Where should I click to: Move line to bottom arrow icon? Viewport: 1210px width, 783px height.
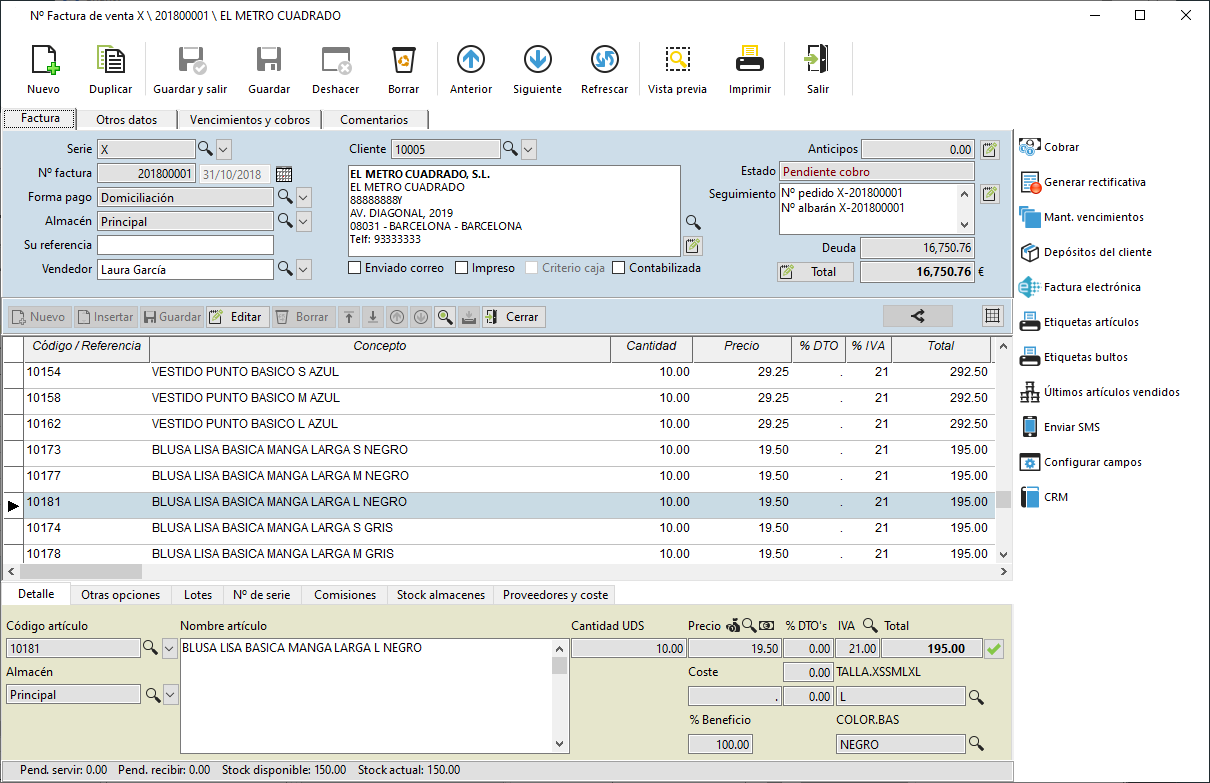coord(373,317)
